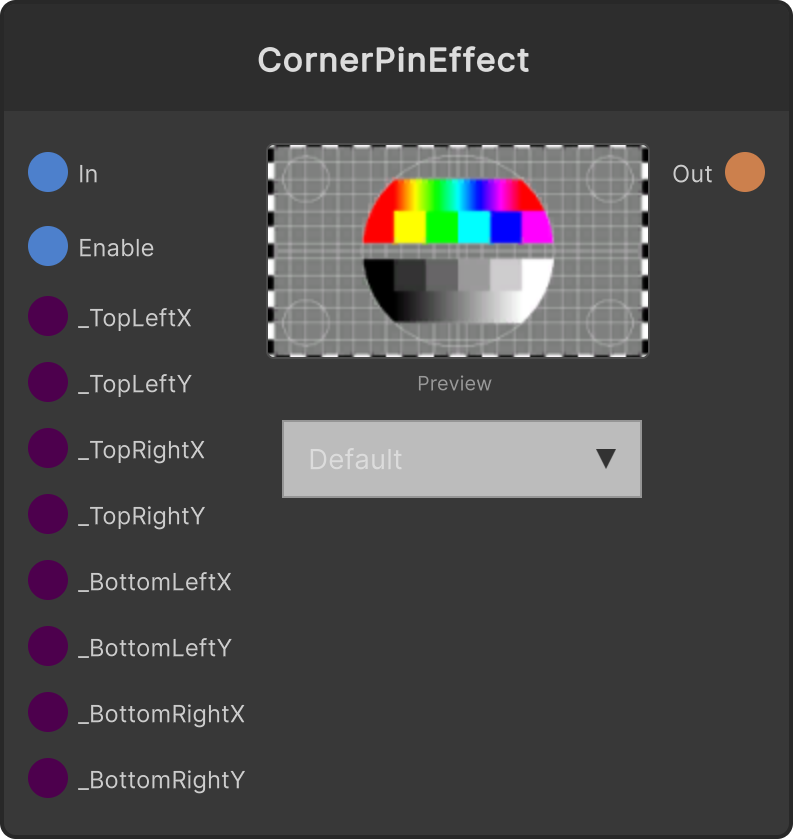Click the _TopRightX port circle
This screenshot has width=793, height=839.
(48, 448)
